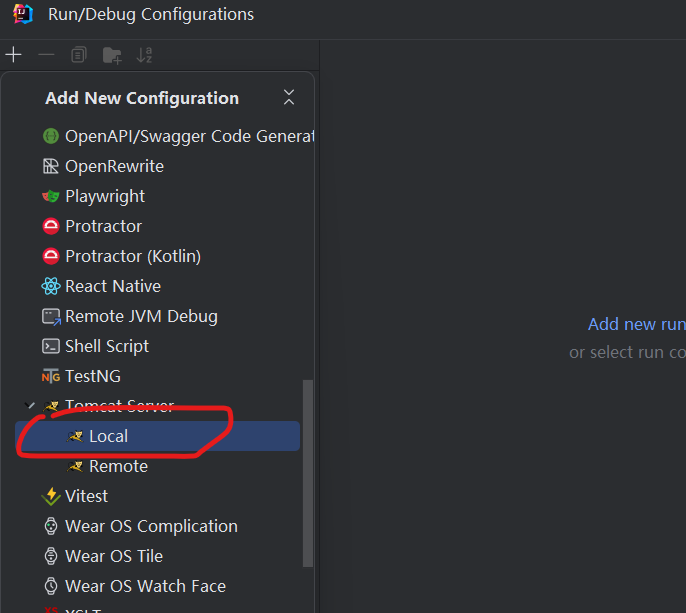Click the Sort Configurations alphabetically icon

click(144, 55)
